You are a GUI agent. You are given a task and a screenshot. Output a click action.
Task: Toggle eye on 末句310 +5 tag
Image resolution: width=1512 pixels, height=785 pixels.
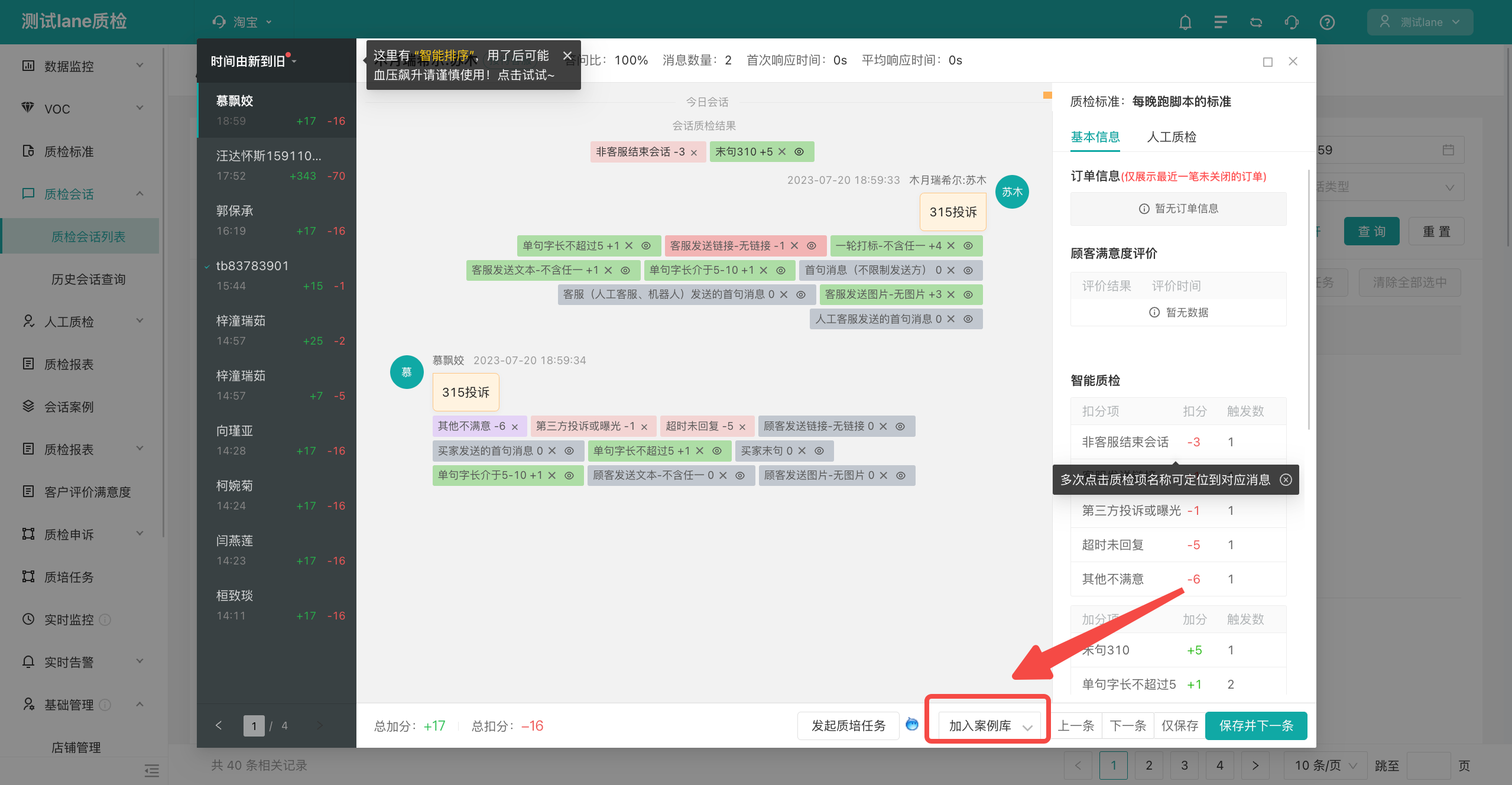point(799,152)
